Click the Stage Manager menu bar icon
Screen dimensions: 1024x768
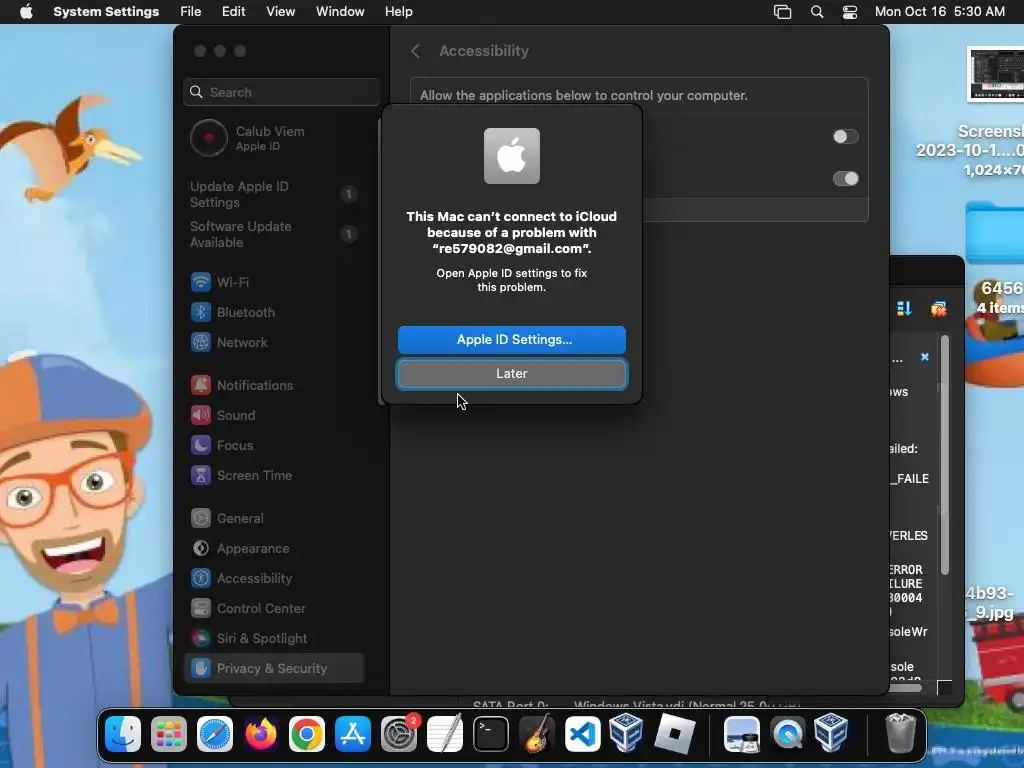[782, 11]
